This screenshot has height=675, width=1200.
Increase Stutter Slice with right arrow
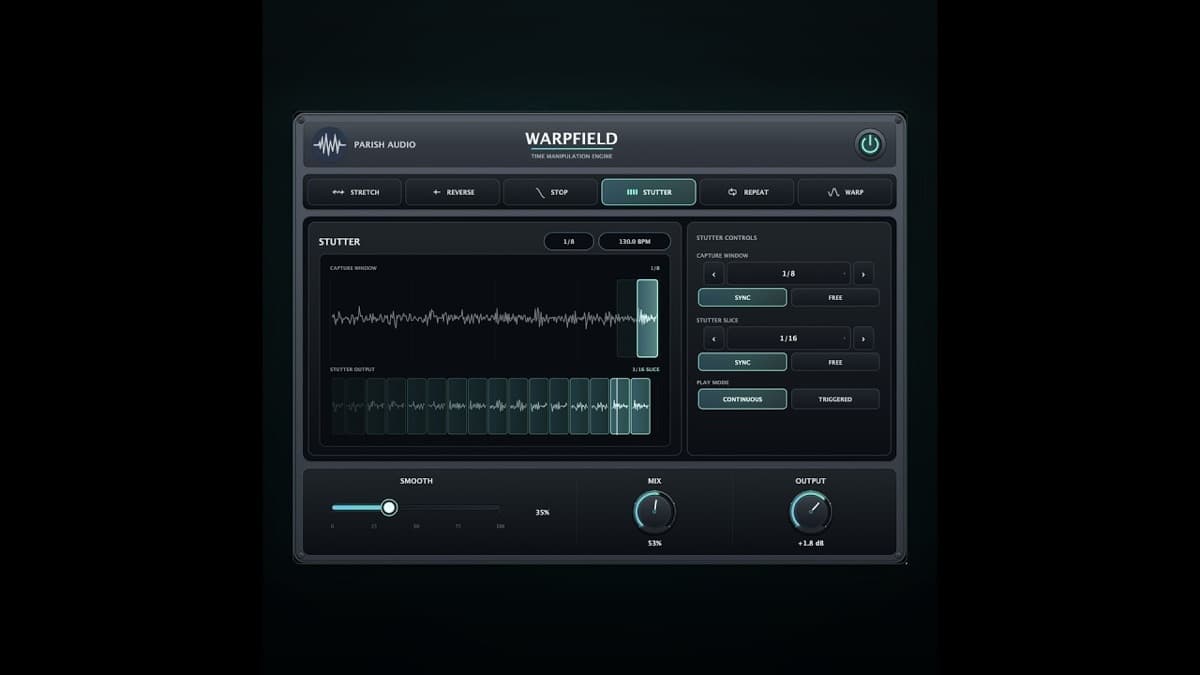(x=863, y=338)
